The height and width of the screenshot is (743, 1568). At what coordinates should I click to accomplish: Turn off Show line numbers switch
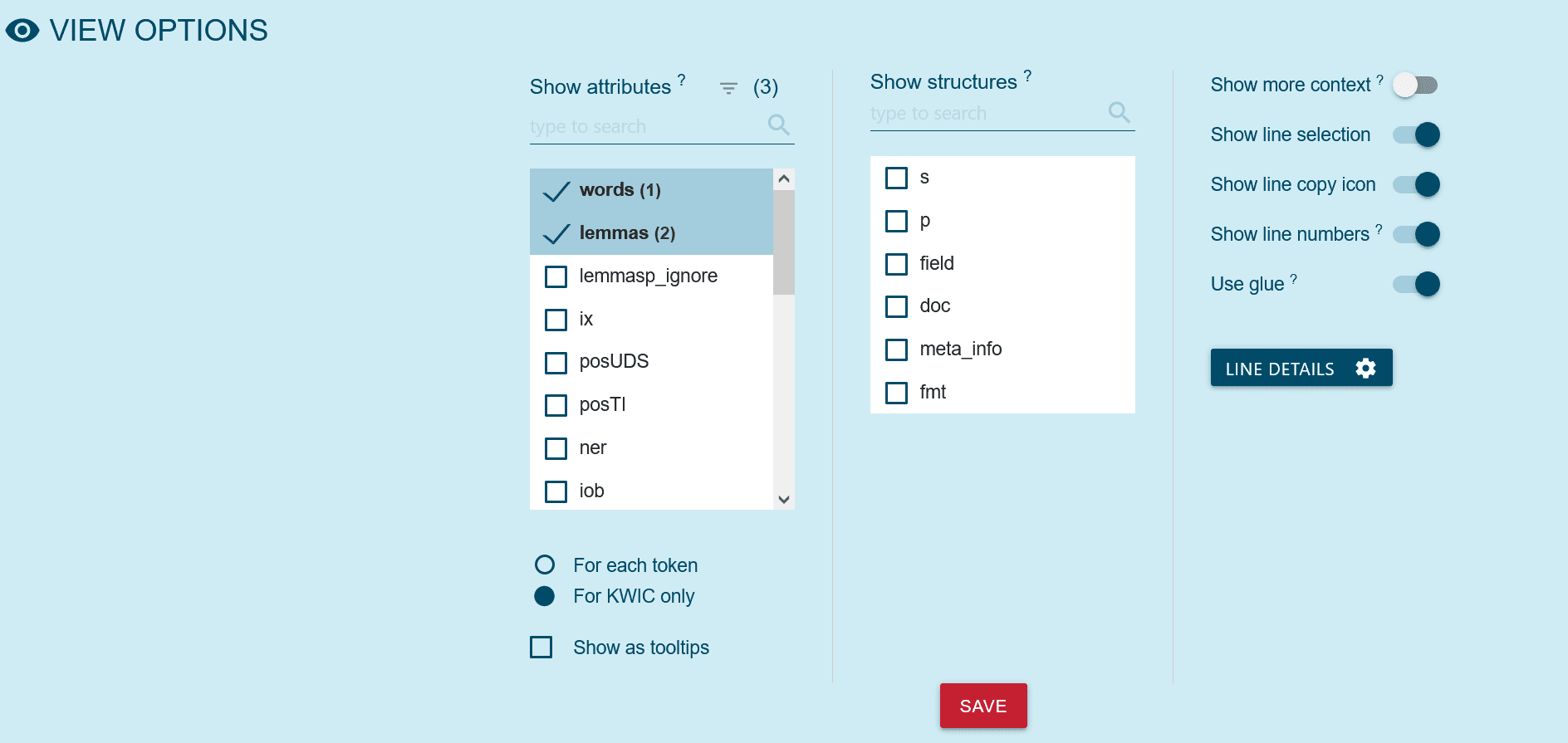click(x=1417, y=234)
